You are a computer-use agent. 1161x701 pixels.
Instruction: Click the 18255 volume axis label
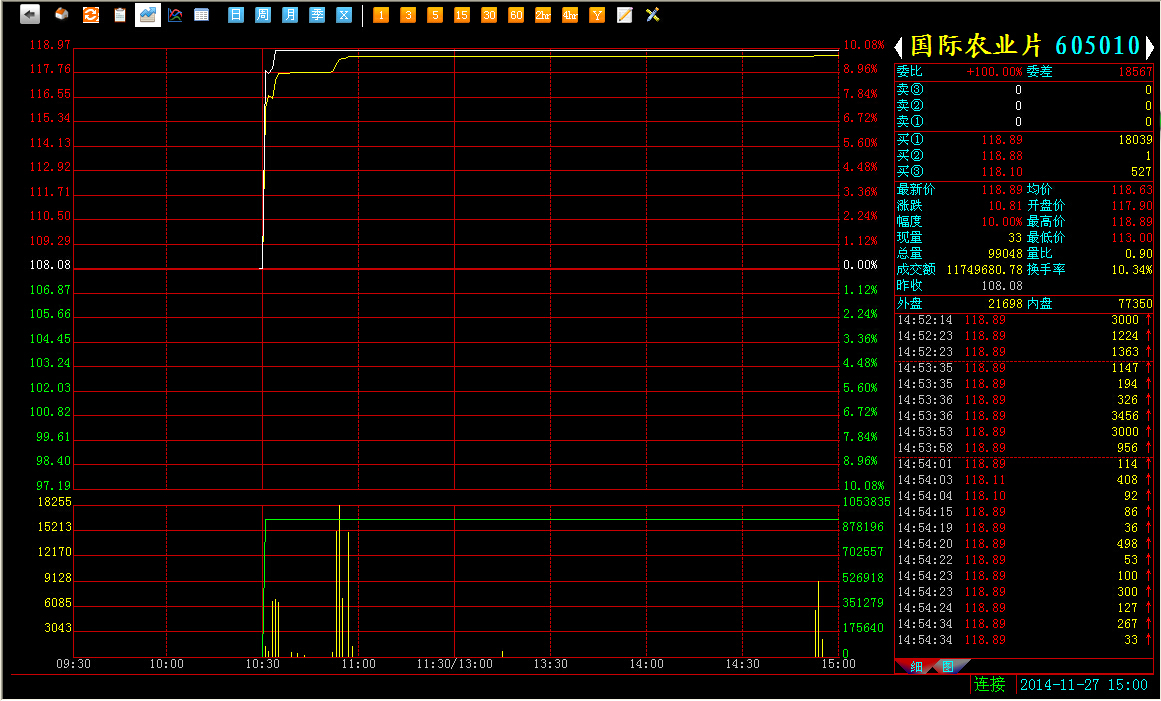coord(55,502)
